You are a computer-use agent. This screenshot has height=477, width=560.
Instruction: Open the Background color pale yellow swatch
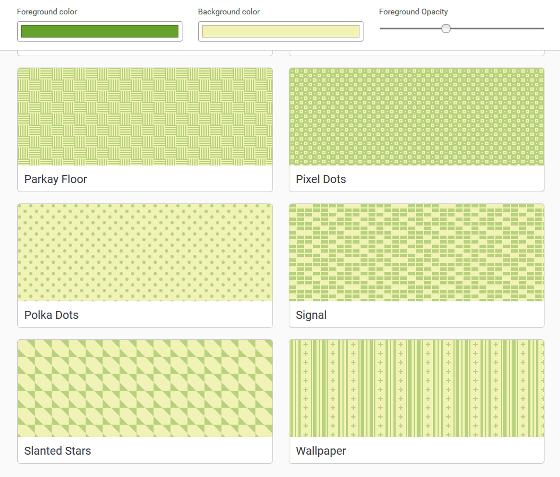click(x=281, y=31)
